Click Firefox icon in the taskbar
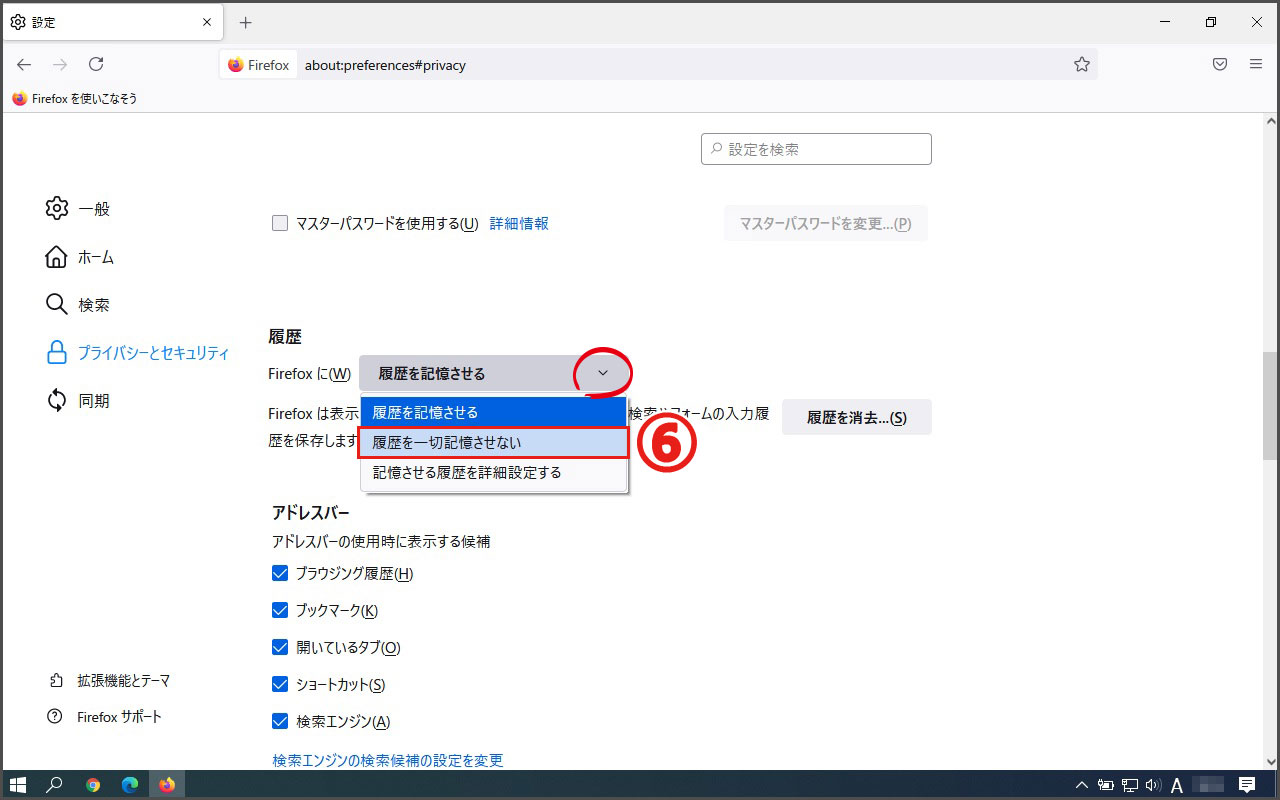 (x=167, y=785)
